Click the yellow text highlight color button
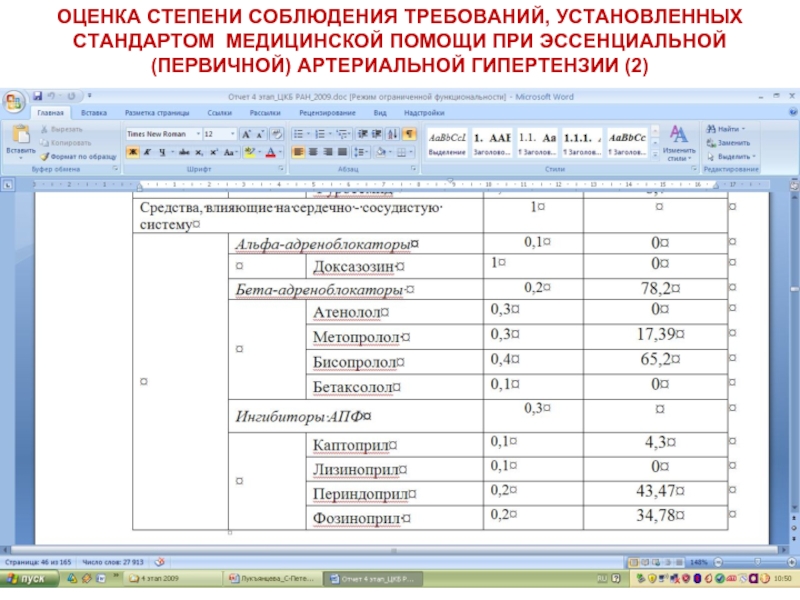The image size is (800, 600). [249, 152]
